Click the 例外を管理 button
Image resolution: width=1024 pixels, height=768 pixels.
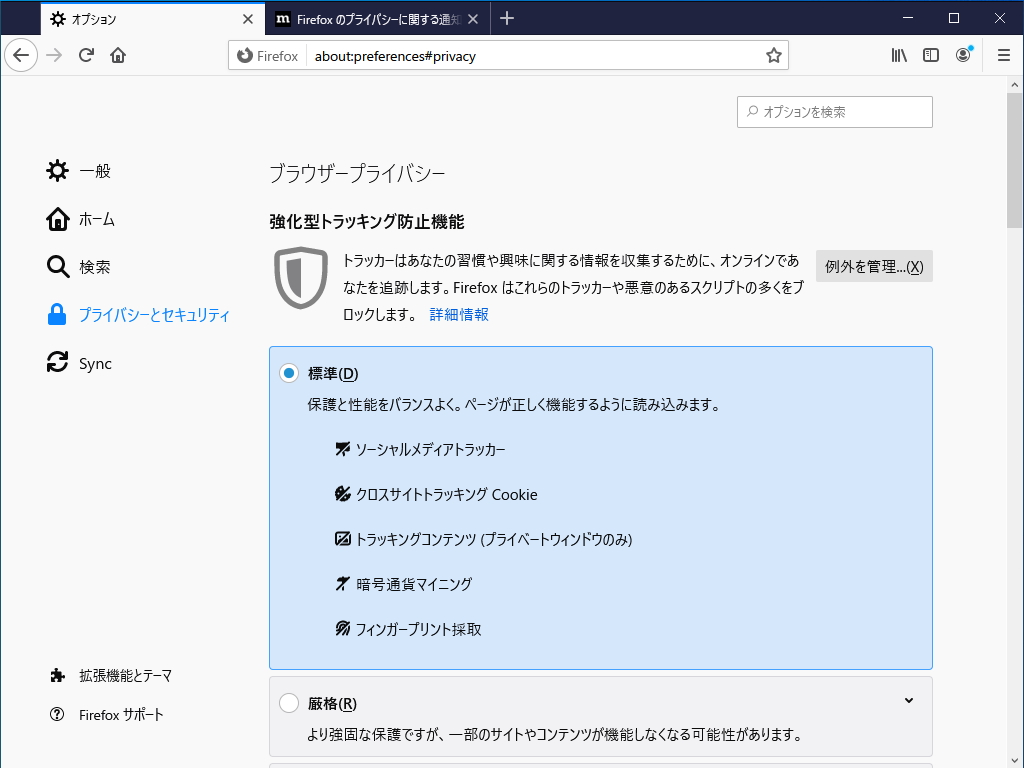(x=874, y=266)
